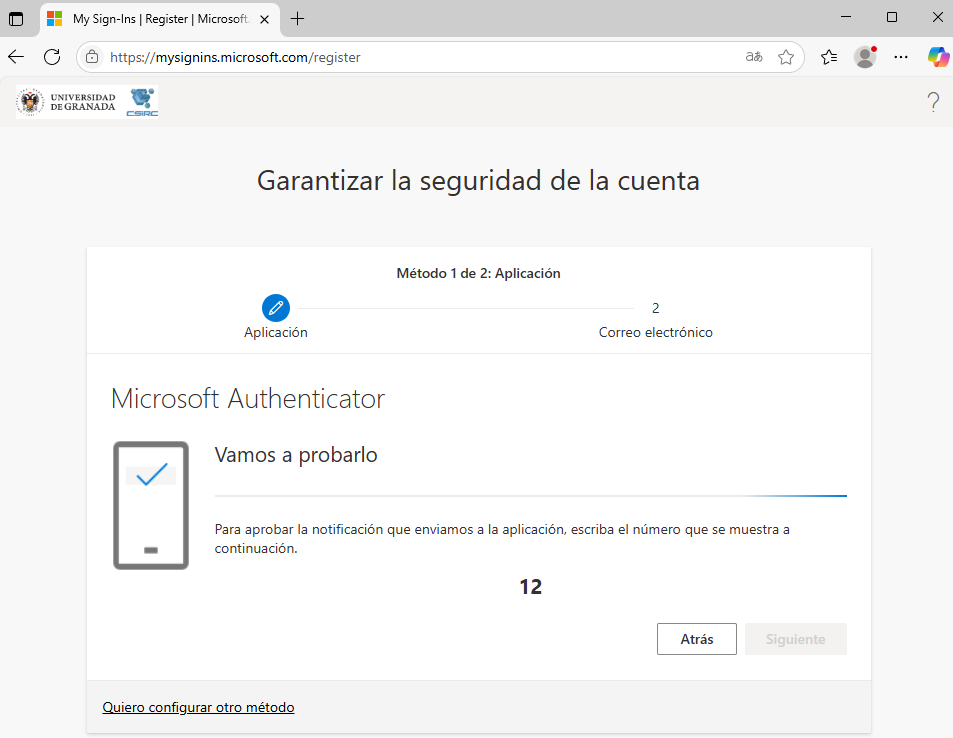953x738 pixels.
Task: Click Método 1 de 2: Aplicación label
Action: click(x=478, y=274)
